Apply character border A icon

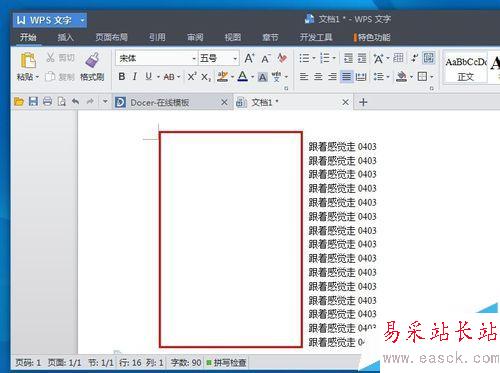(x=263, y=77)
